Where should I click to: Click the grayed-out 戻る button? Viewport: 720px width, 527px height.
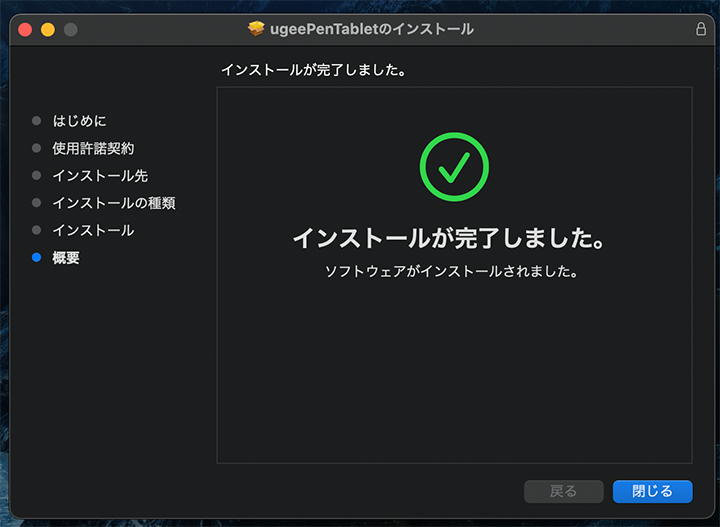click(564, 491)
